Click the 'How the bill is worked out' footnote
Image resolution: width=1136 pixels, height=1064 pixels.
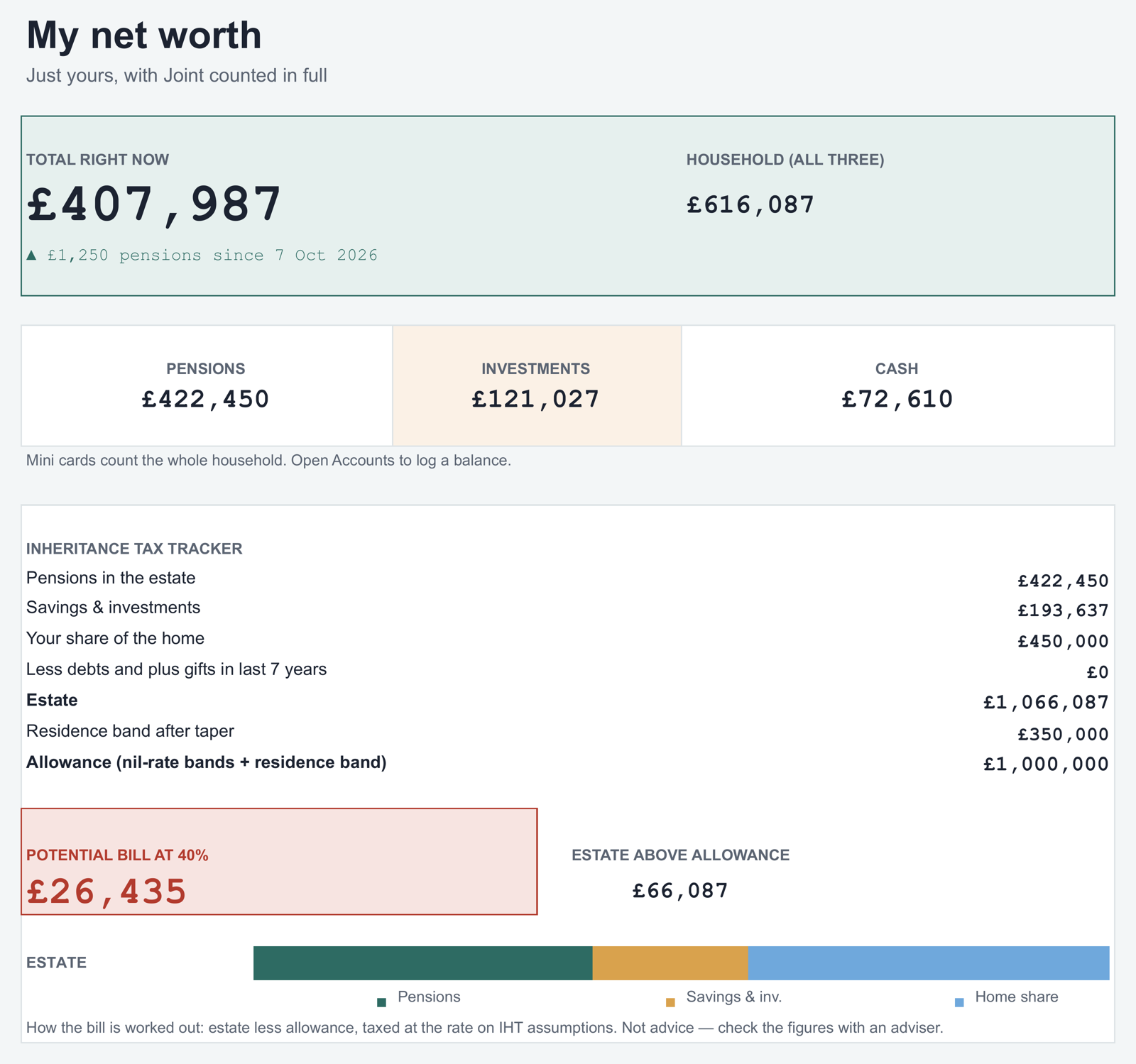click(x=485, y=1028)
